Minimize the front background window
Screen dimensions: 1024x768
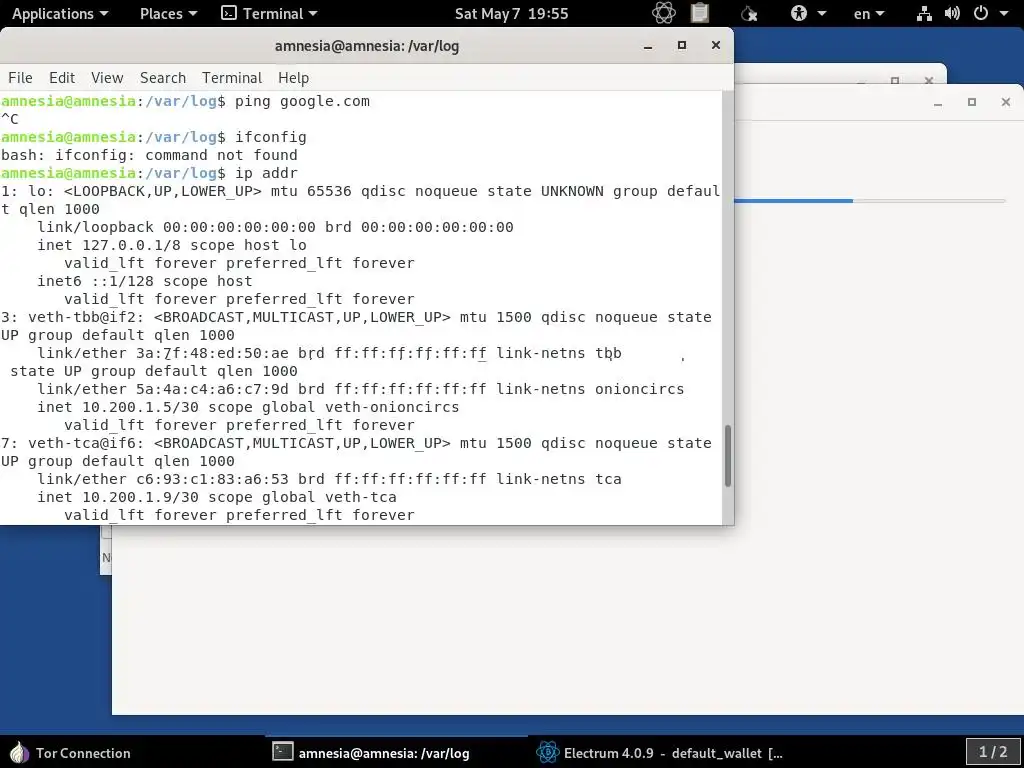pos(938,103)
